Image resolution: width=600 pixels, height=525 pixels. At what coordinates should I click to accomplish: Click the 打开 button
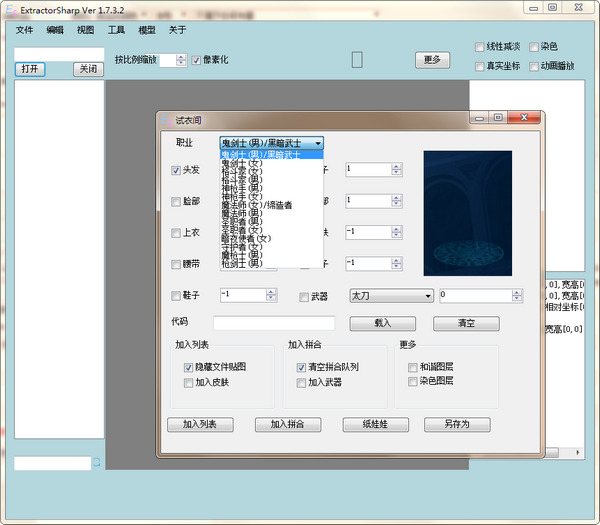point(30,69)
